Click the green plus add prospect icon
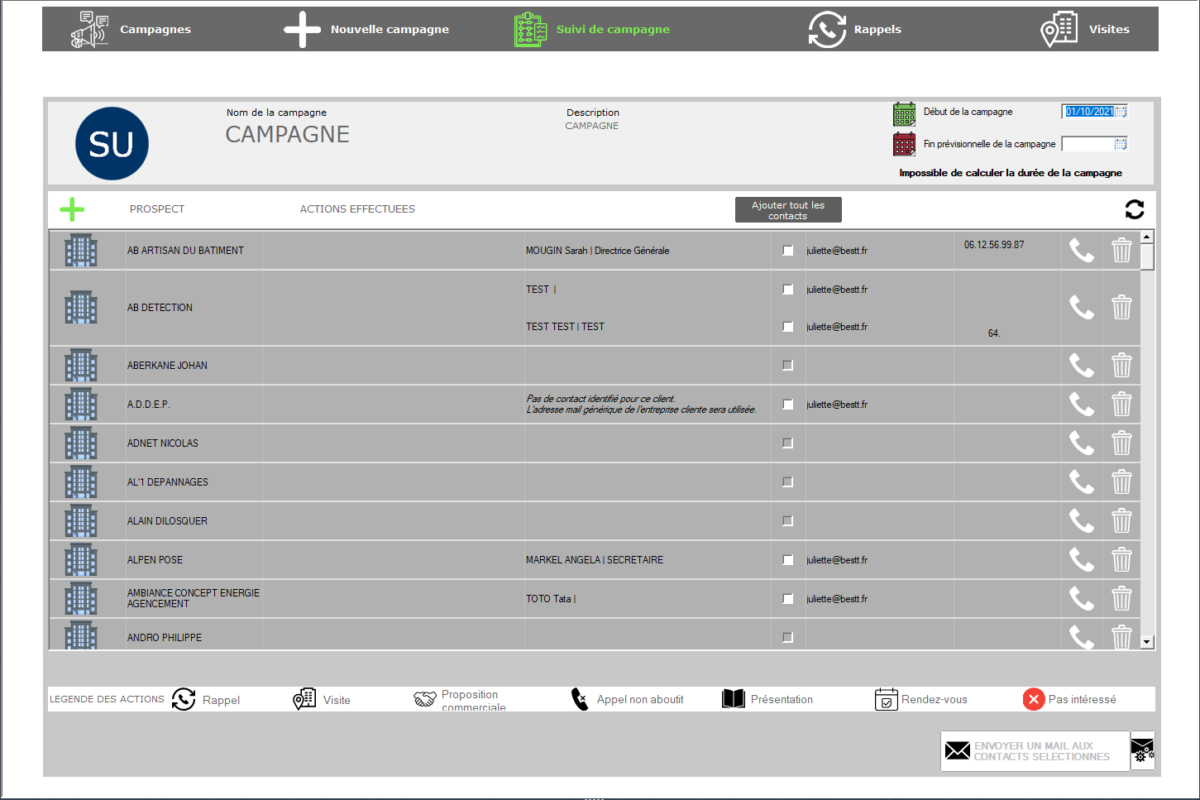The width and height of the screenshot is (1200, 800). pos(72,210)
